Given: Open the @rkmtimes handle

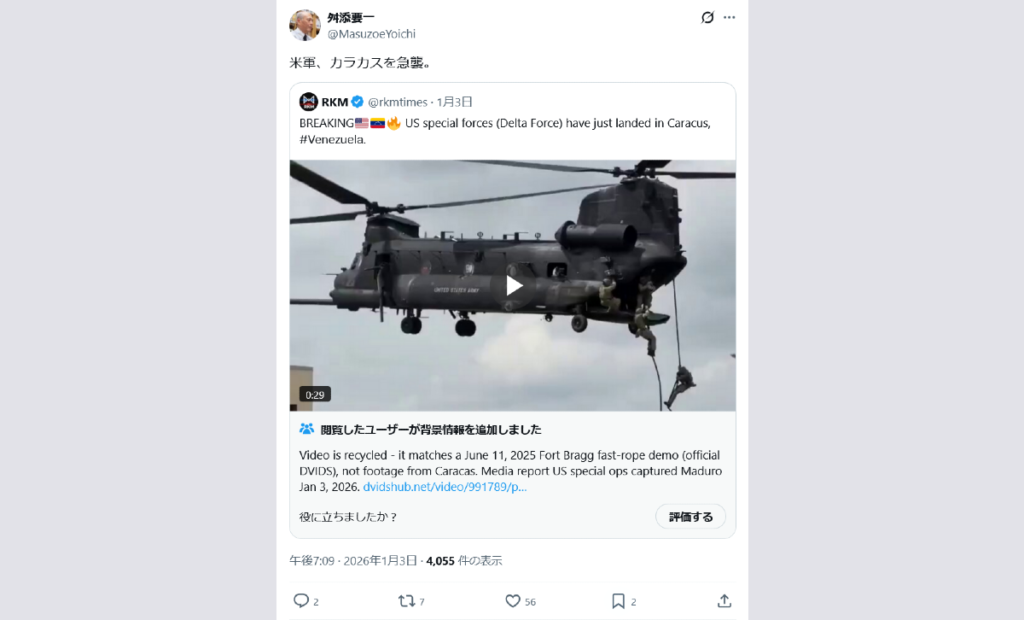Looking at the screenshot, I should pyautogui.click(x=397, y=102).
